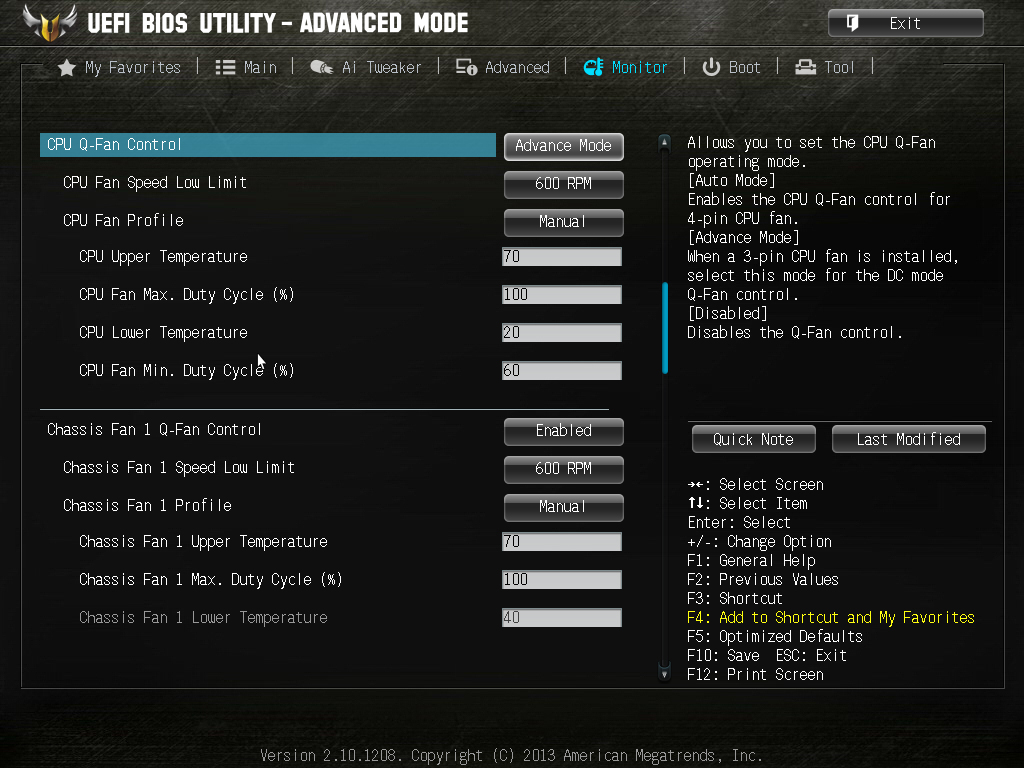Open the CPU Fan Profile Manual dropdown

[564, 222]
